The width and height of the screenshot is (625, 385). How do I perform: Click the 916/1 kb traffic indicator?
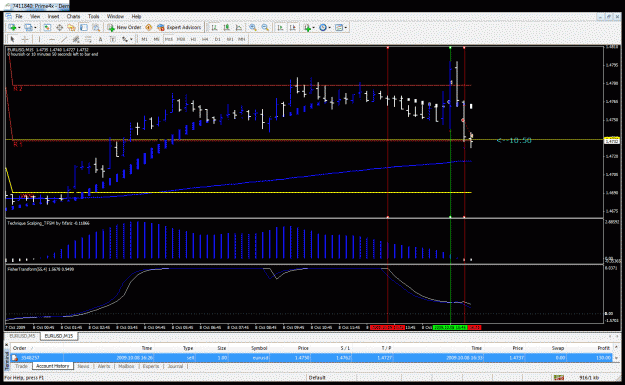(589, 377)
